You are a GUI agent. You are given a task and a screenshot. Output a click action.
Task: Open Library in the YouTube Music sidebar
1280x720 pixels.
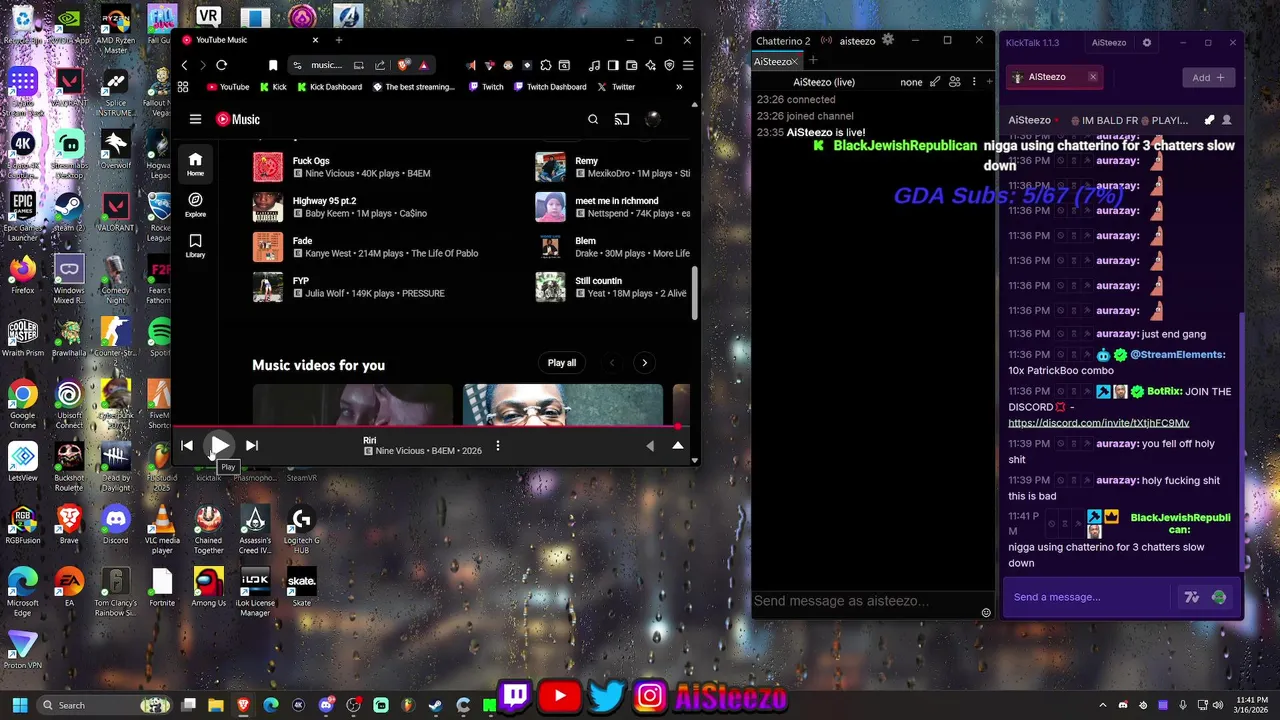click(x=195, y=246)
